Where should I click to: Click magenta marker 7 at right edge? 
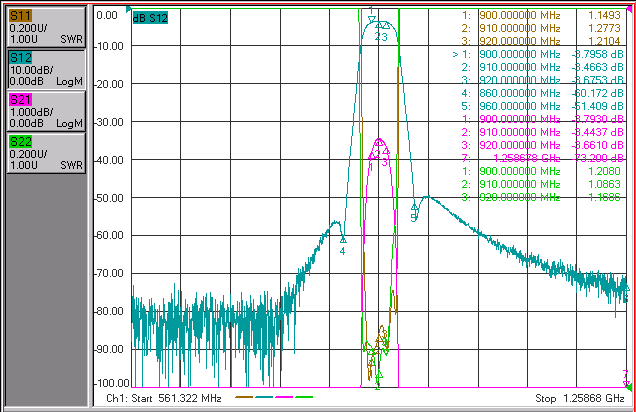[626, 383]
